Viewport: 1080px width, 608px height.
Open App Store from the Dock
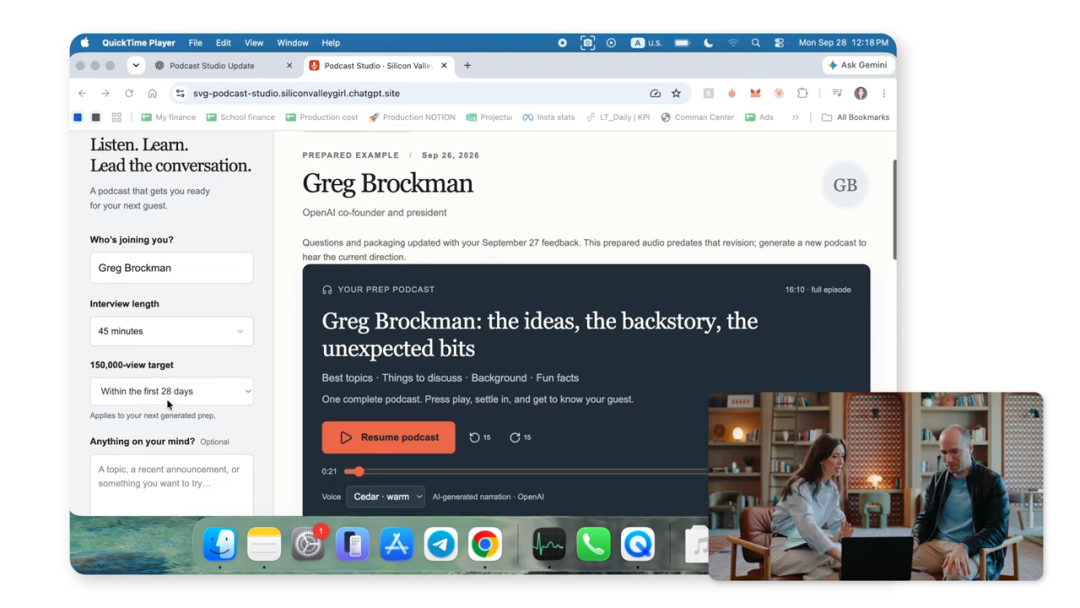pos(397,544)
